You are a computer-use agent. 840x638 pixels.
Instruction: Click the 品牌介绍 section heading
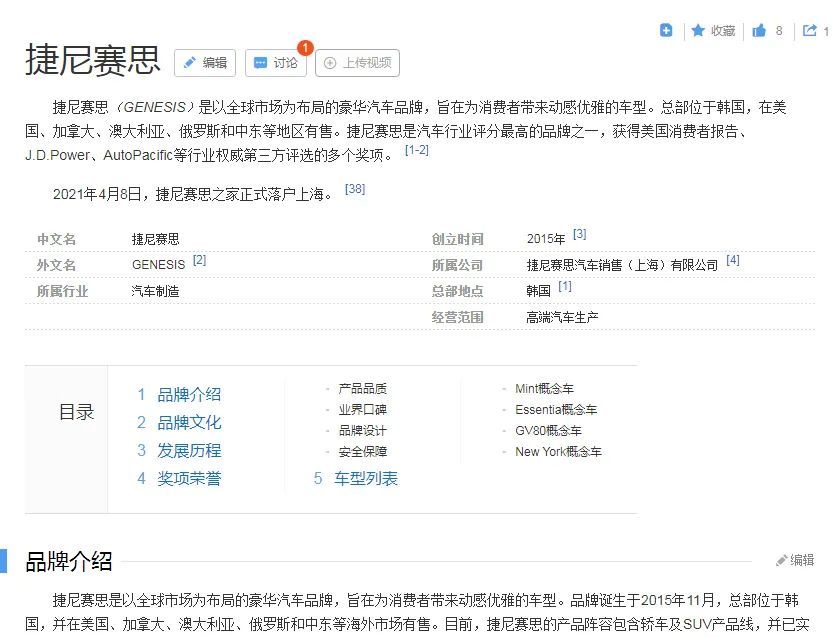[x=69, y=561]
